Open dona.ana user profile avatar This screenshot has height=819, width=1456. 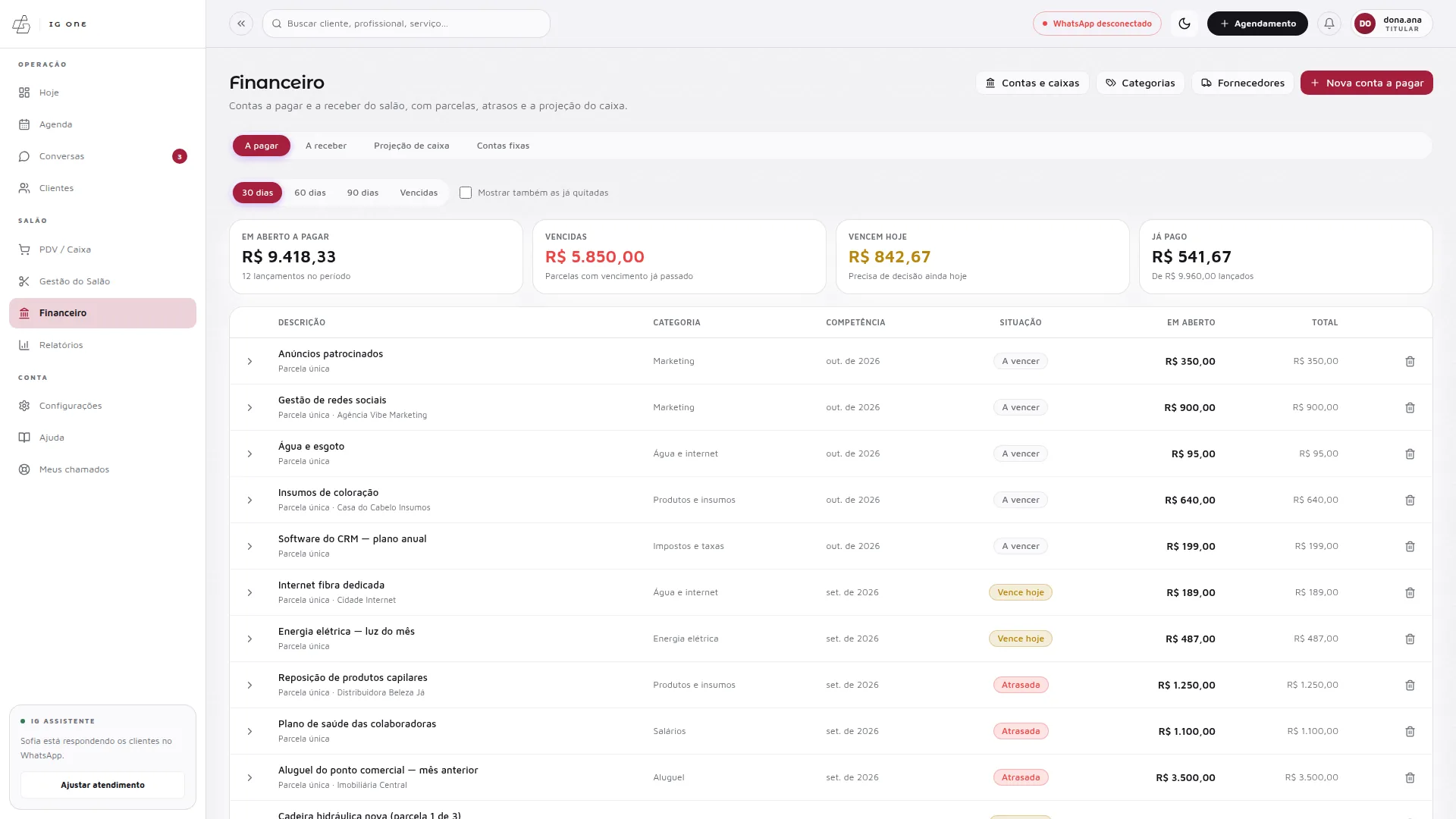click(1365, 24)
